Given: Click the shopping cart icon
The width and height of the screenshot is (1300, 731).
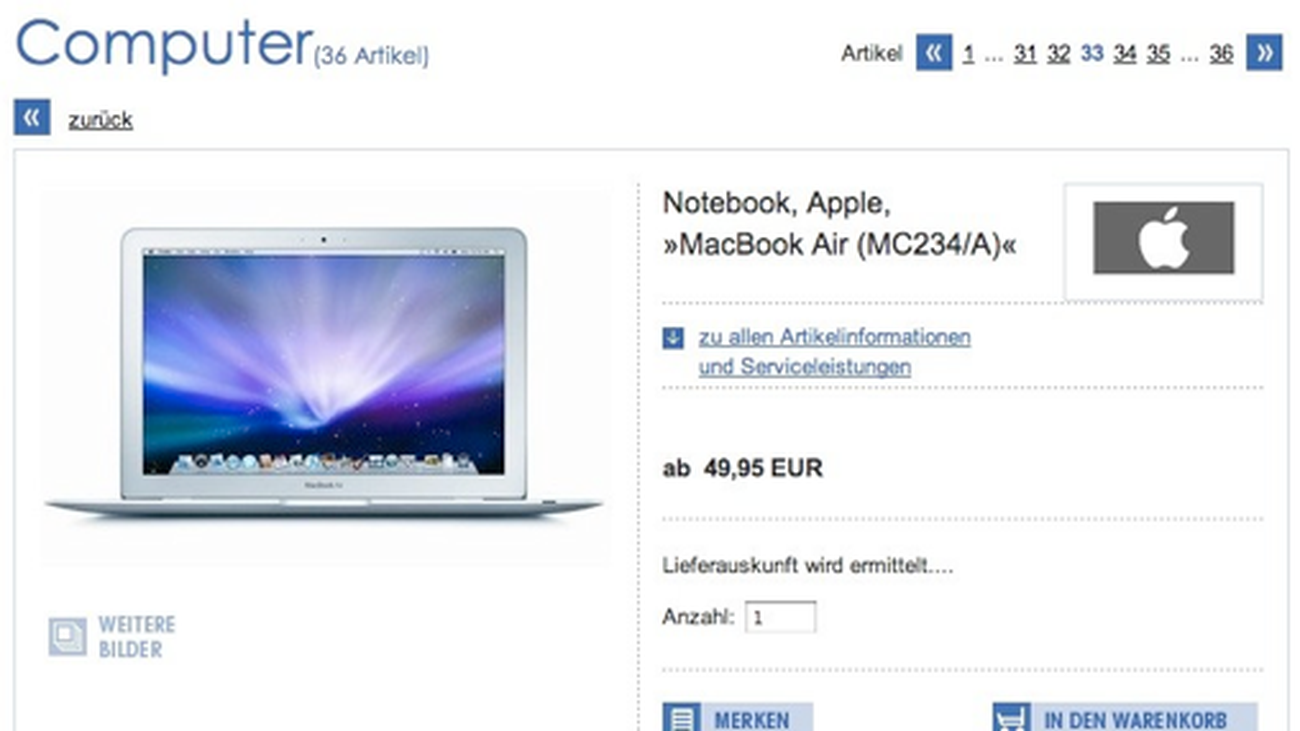Looking at the screenshot, I should pyautogui.click(x=1011, y=717).
